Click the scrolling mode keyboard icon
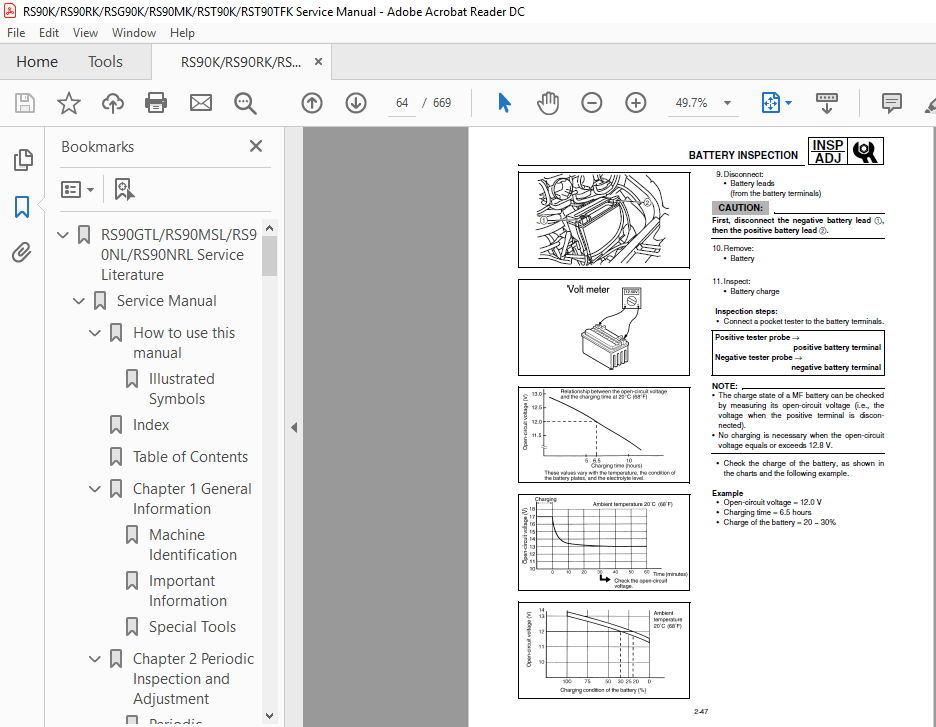Image resolution: width=936 pixels, height=727 pixels. tap(827, 103)
